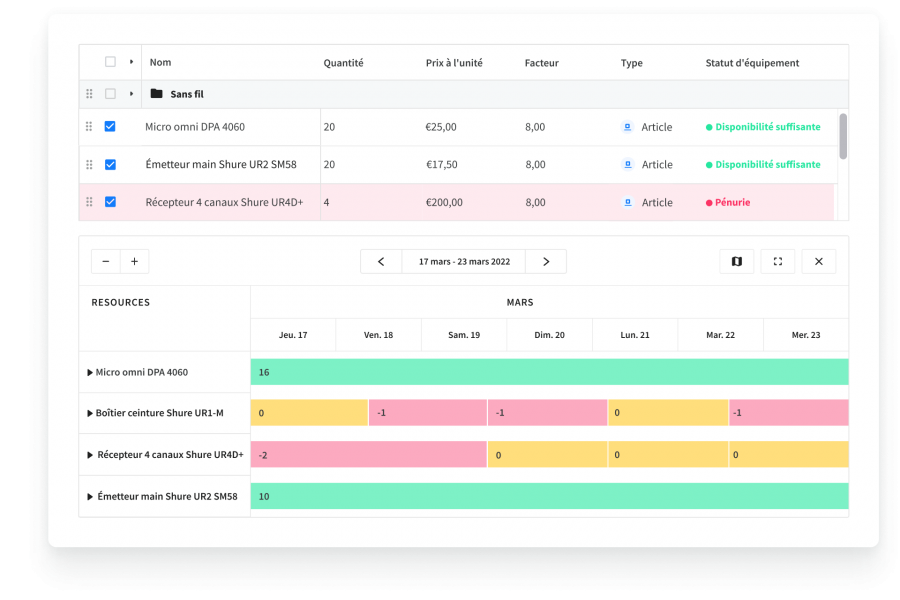Expand Récepteur 4 canaux Shure UR4D+ resource row
Viewport: 900px width, 600px height.
(x=91, y=455)
